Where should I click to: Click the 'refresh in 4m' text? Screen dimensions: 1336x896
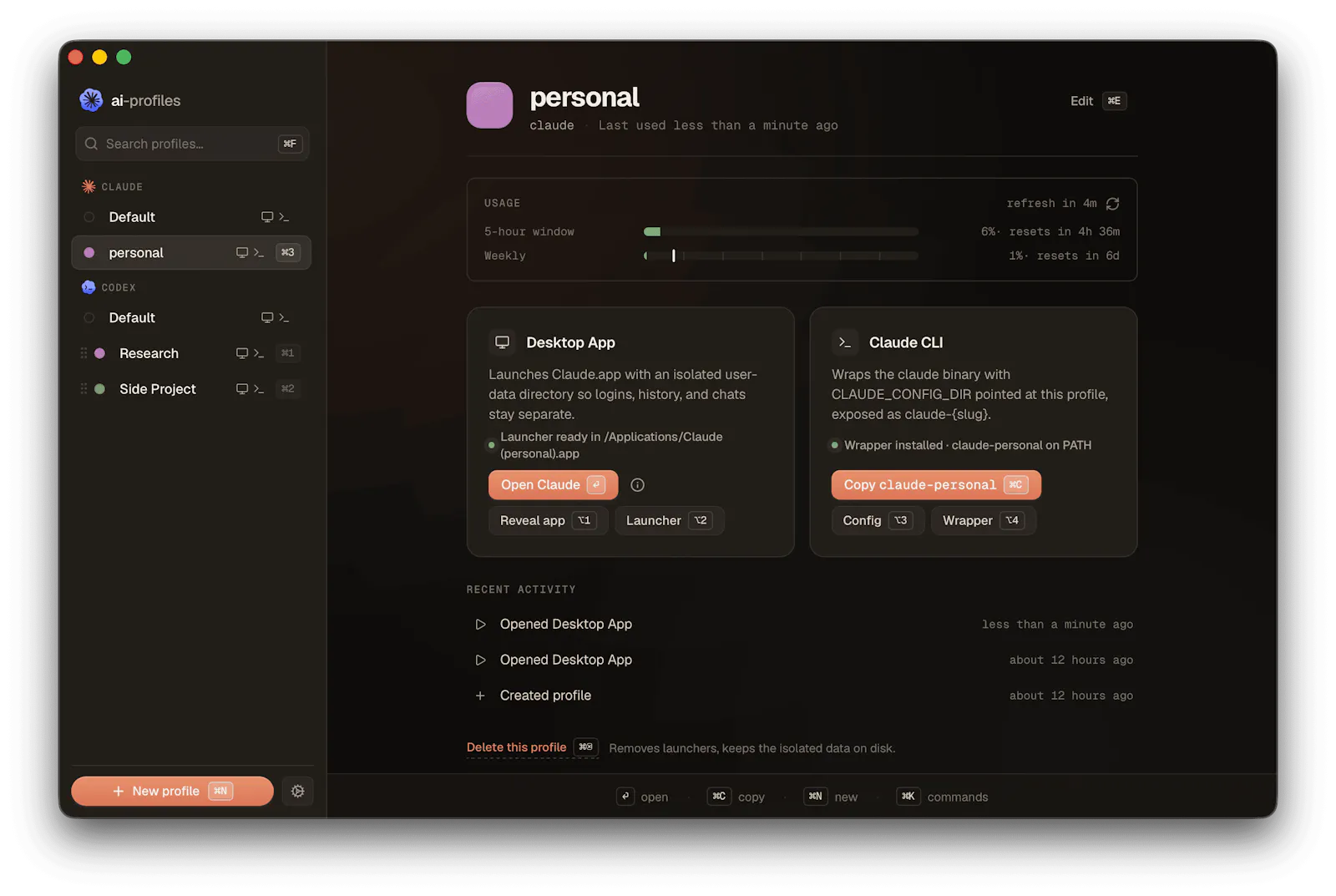(1051, 204)
